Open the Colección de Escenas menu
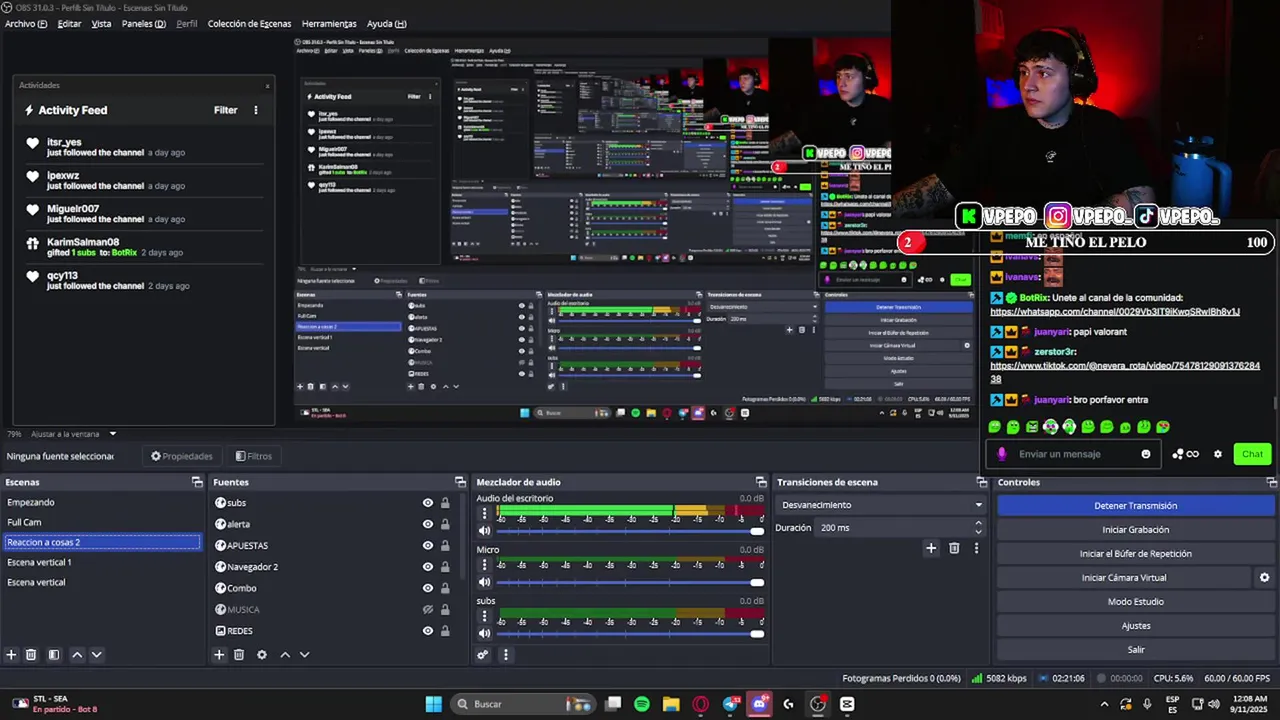The image size is (1280, 720). pyautogui.click(x=249, y=24)
